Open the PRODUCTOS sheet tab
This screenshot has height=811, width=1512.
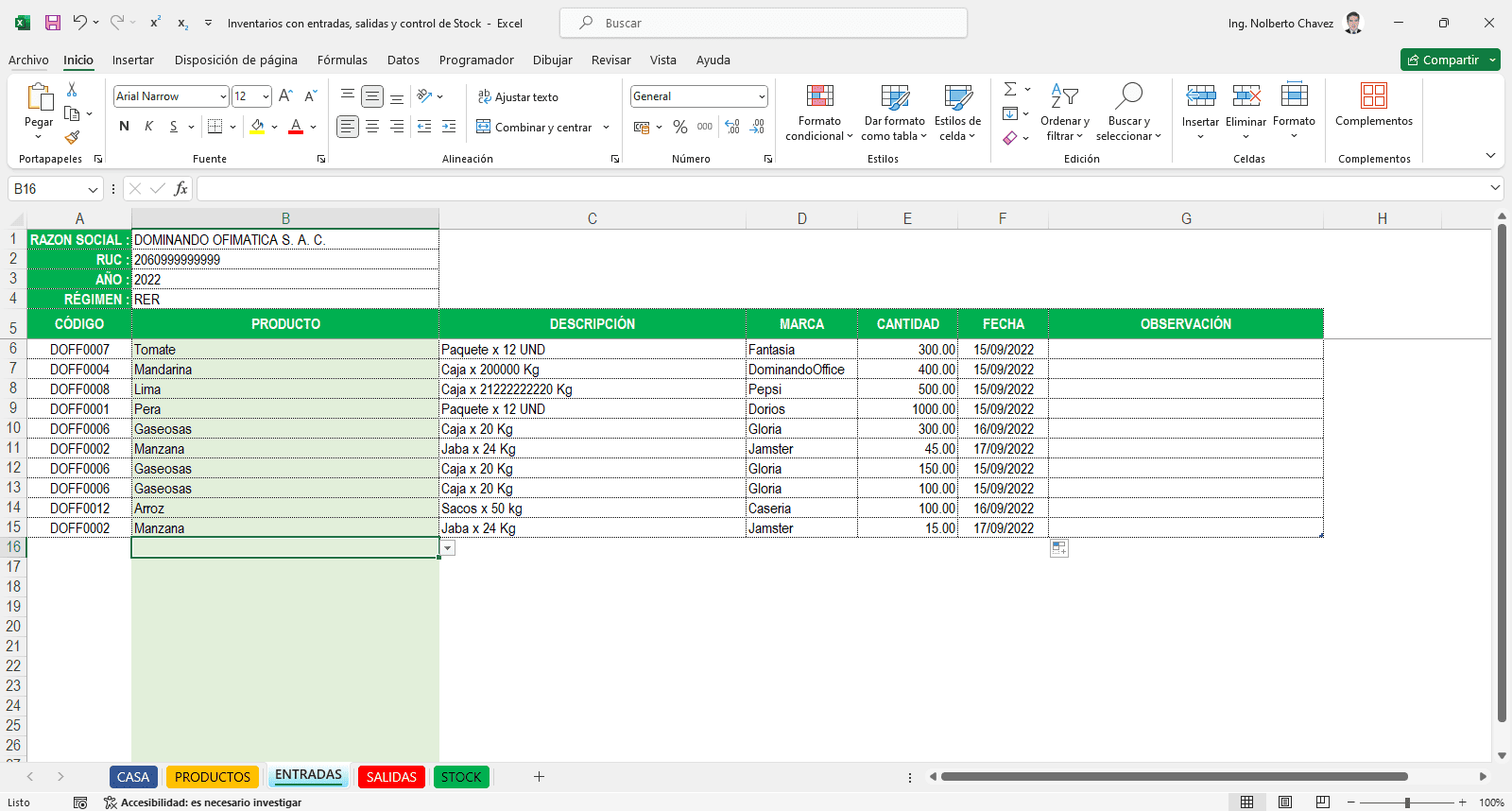213,777
